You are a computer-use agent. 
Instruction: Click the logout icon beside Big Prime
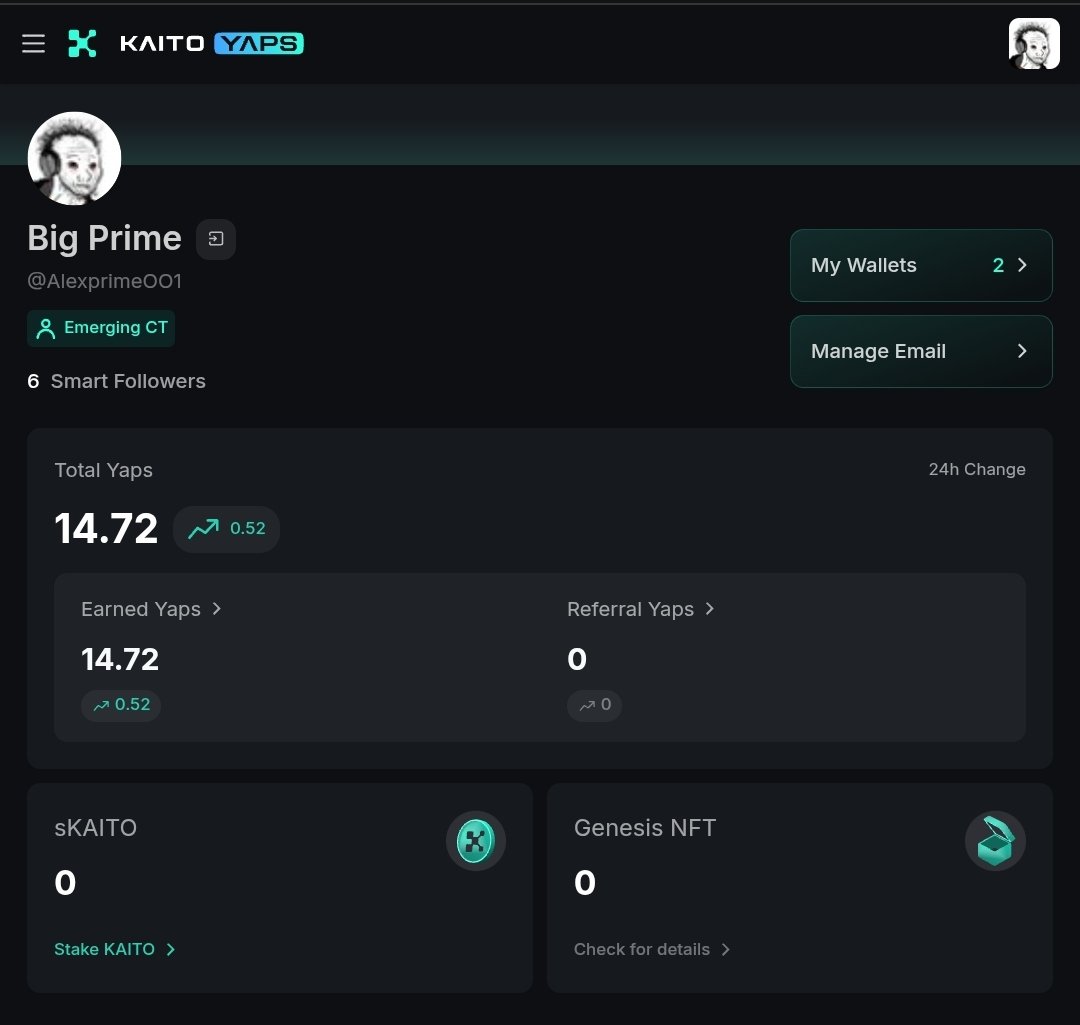coord(216,239)
